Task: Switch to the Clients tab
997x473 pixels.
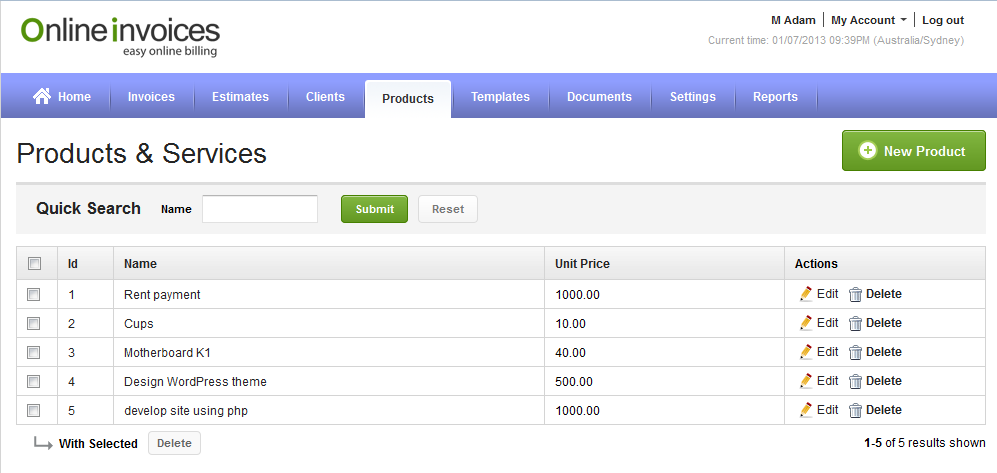Action: coord(325,97)
